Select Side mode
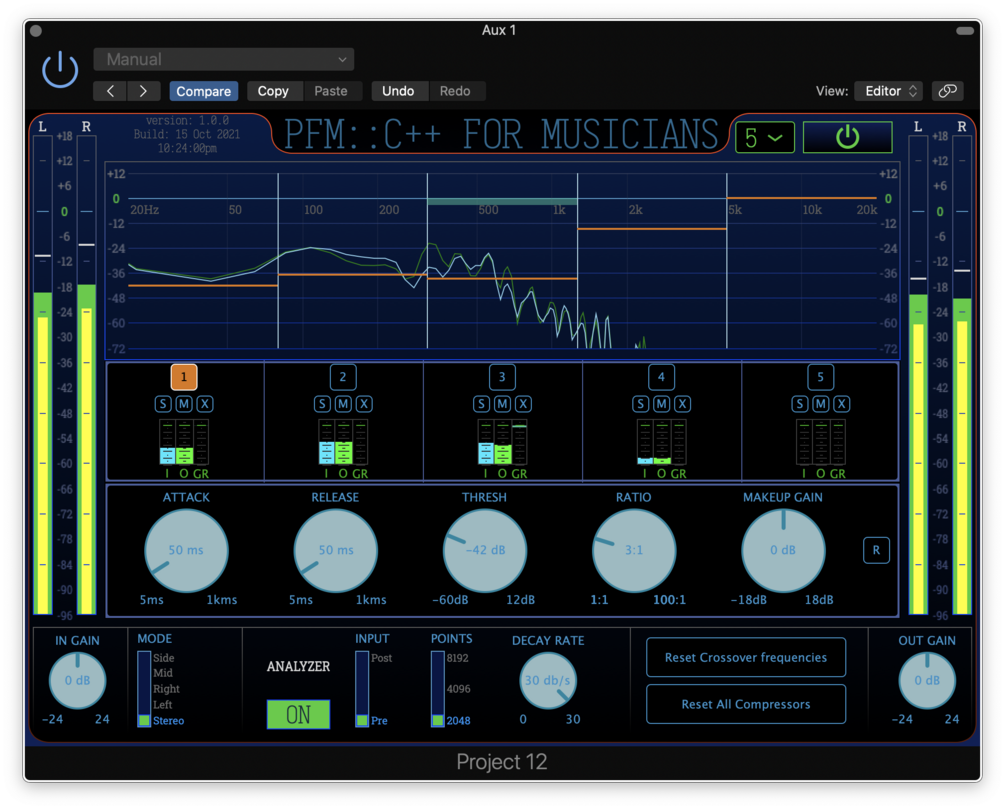Screen dimensions: 1005x809 coord(163,658)
